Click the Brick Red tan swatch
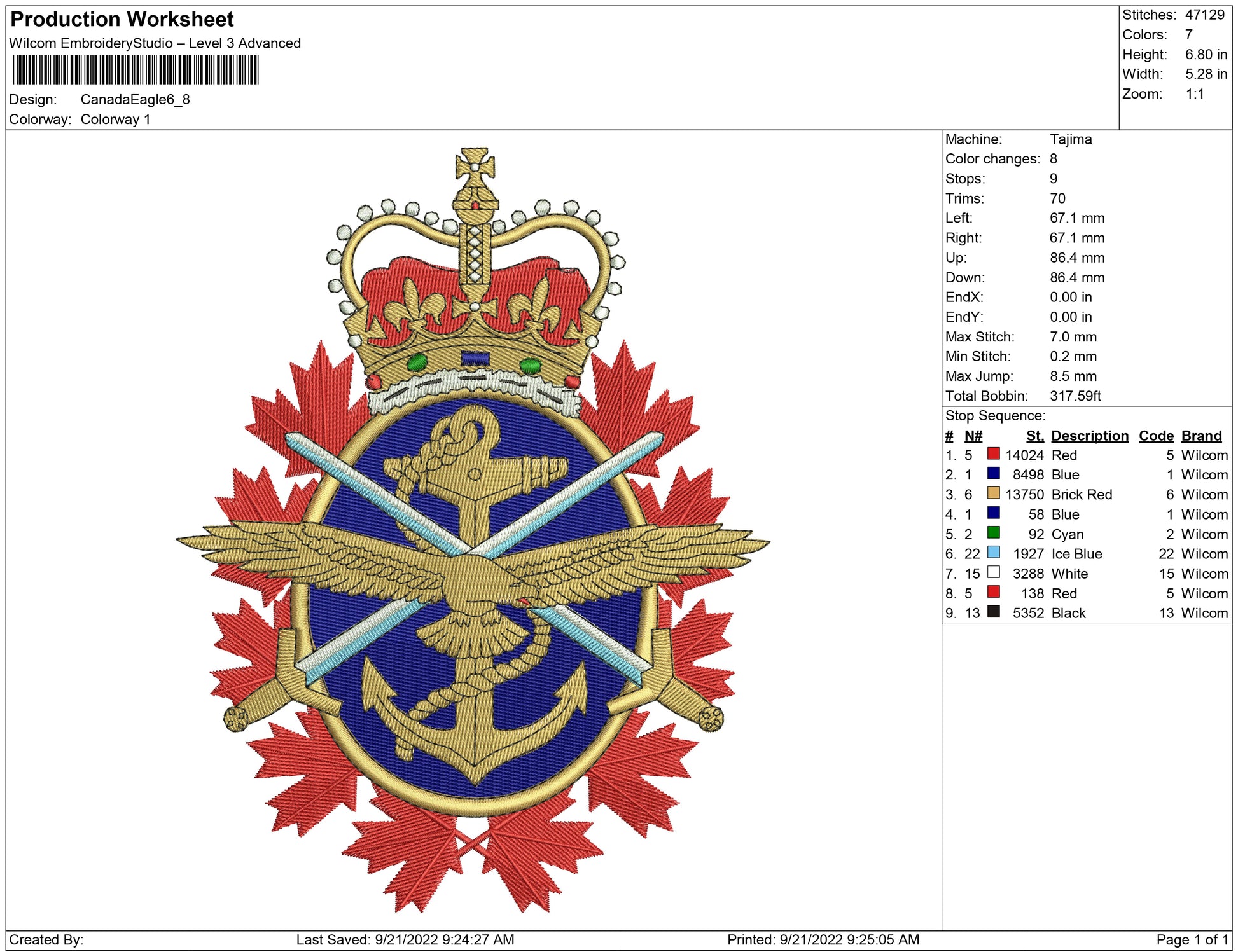The height and width of the screenshot is (952, 1238). (993, 493)
